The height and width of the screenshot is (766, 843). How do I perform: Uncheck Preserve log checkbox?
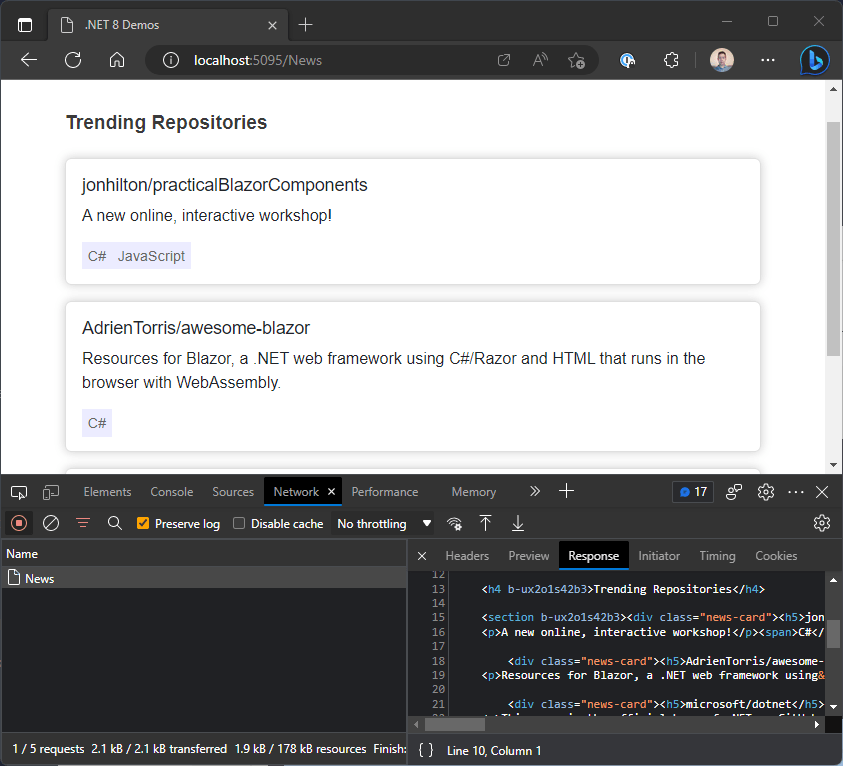[x=142, y=523]
